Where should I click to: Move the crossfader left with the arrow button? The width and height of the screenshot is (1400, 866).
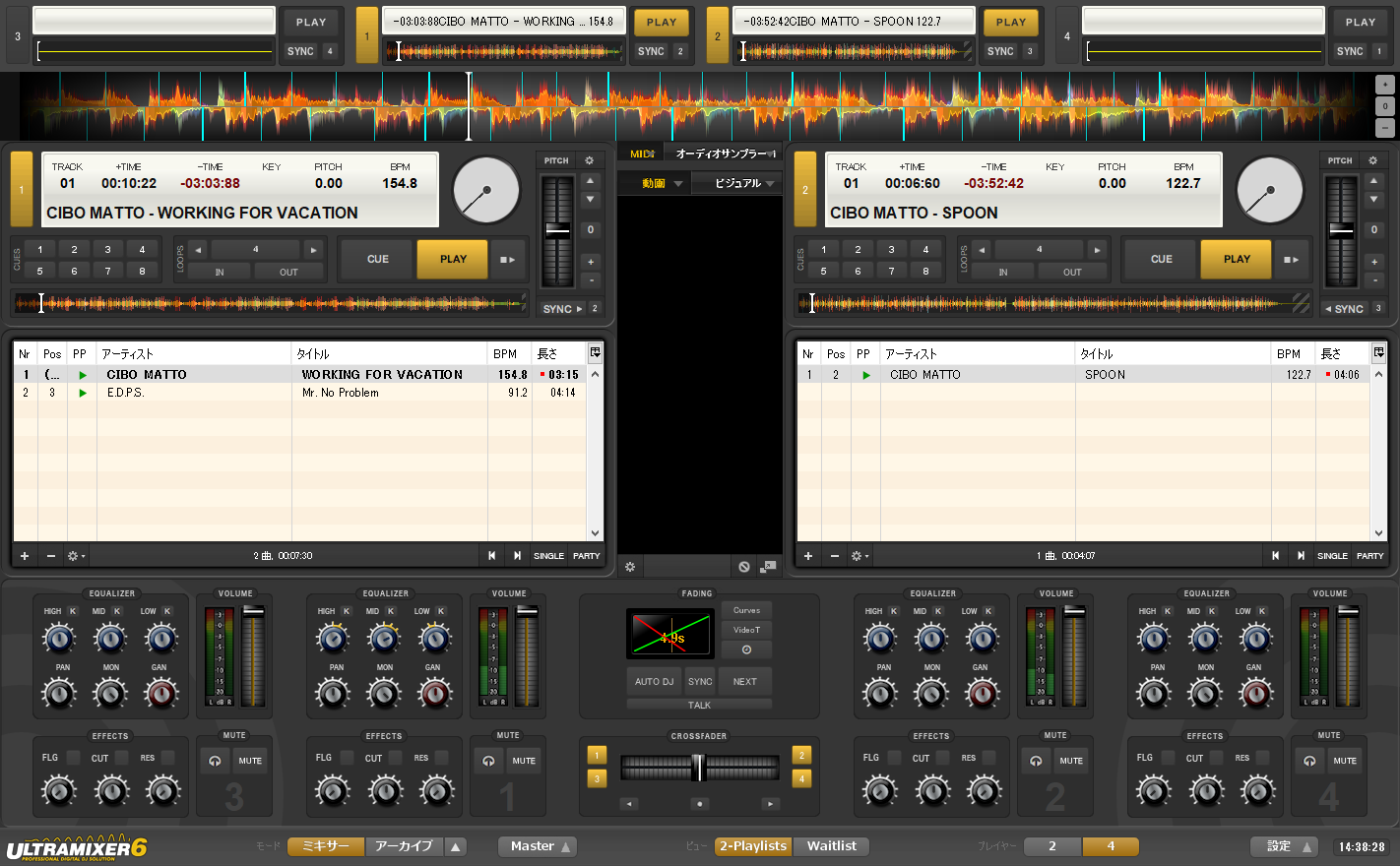(x=629, y=804)
